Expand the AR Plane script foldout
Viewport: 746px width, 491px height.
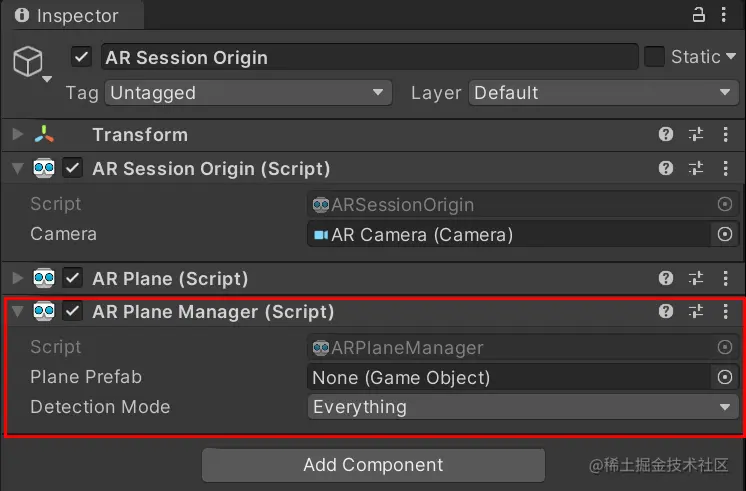coord(18,278)
